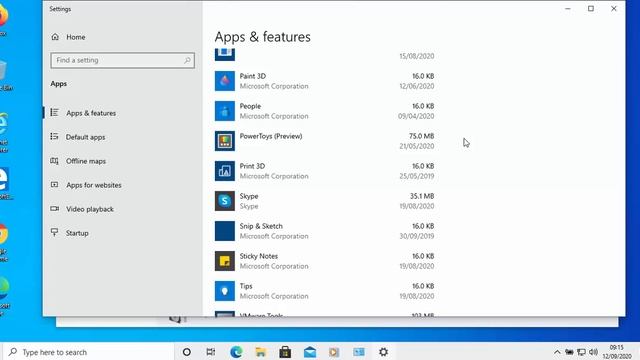Click the Find a setting search box
The image size is (640, 360).
click(x=122, y=60)
